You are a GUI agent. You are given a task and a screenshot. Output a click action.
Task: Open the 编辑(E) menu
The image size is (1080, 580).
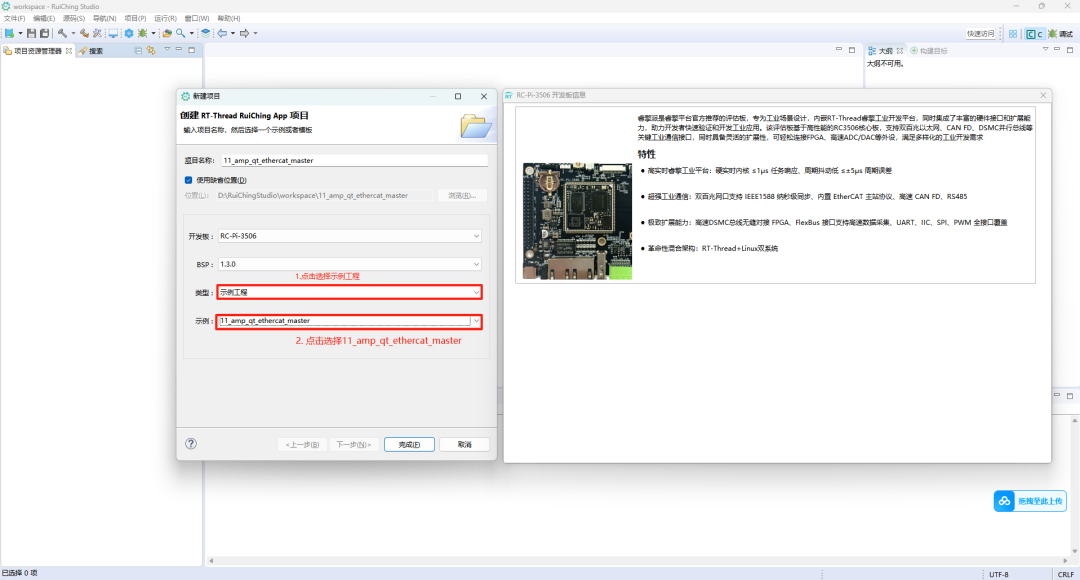pyautogui.click(x=44, y=19)
